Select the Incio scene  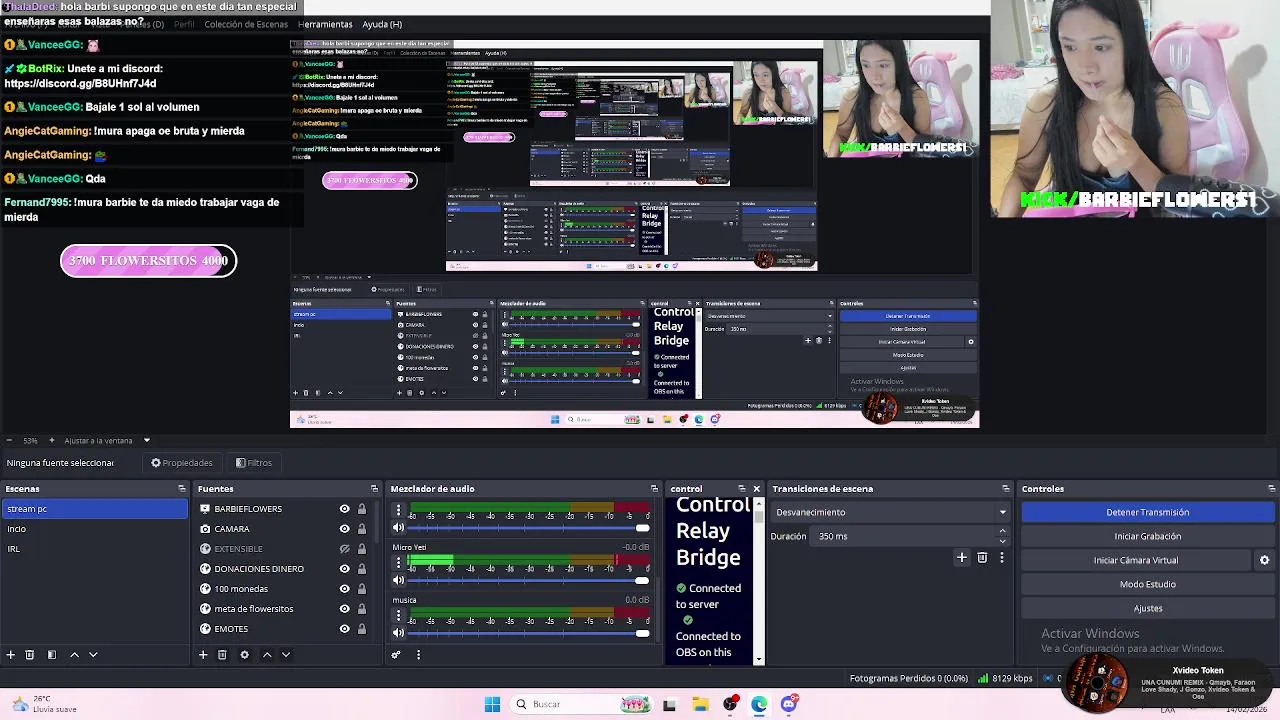[94, 529]
